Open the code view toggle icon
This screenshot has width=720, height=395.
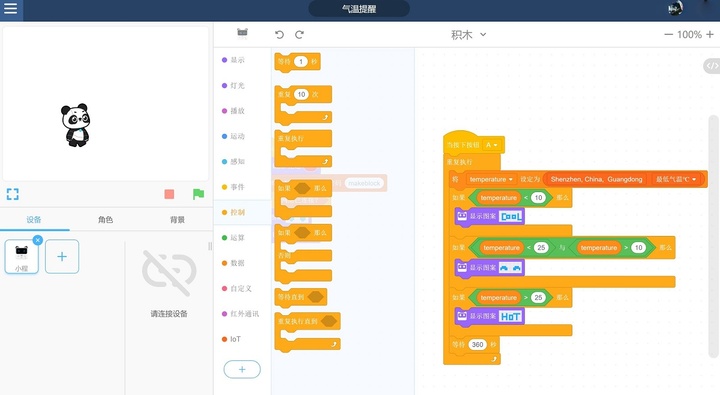pos(712,66)
